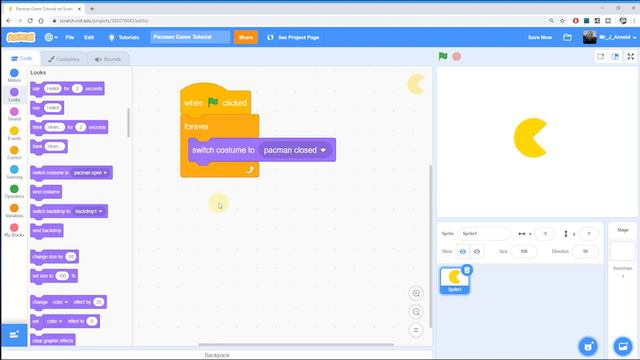Open the Control blocks category

tap(14, 153)
